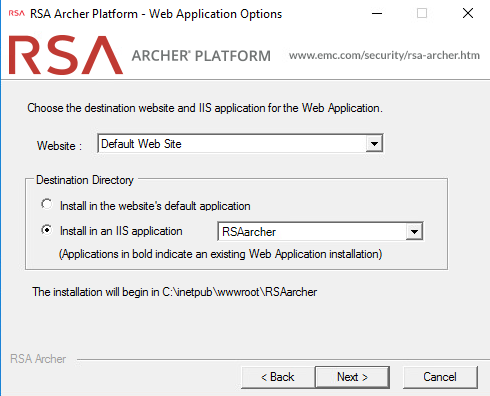Go back with the < Back button

coord(278,377)
